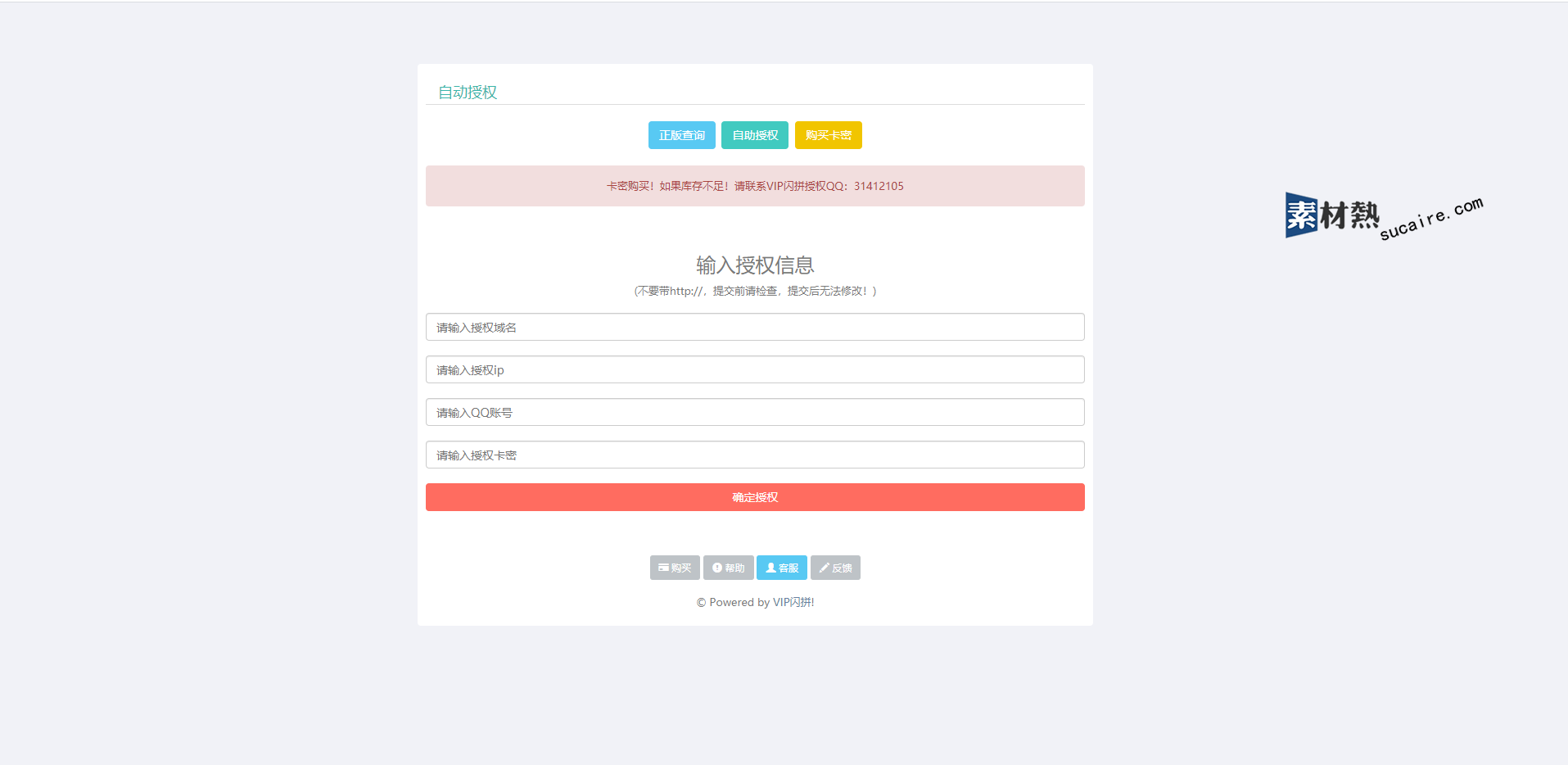Select the yellow 购买卡密 button
Image resolution: width=1568 pixels, height=765 pixels.
pyautogui.click(x=828, y=135)
